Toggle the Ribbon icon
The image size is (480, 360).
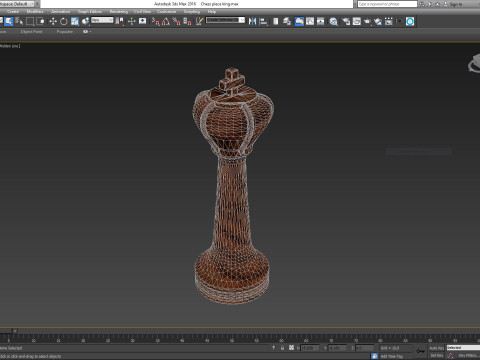tap(299, 21)
